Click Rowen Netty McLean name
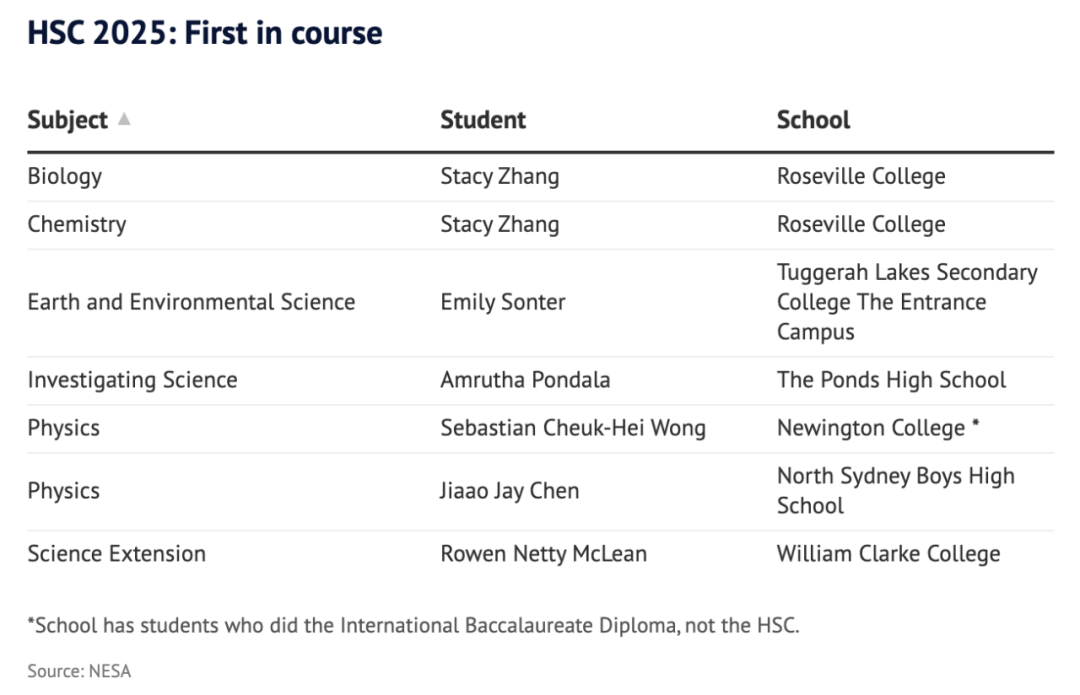The image size is (1080, 695). [x=543, y=554]
